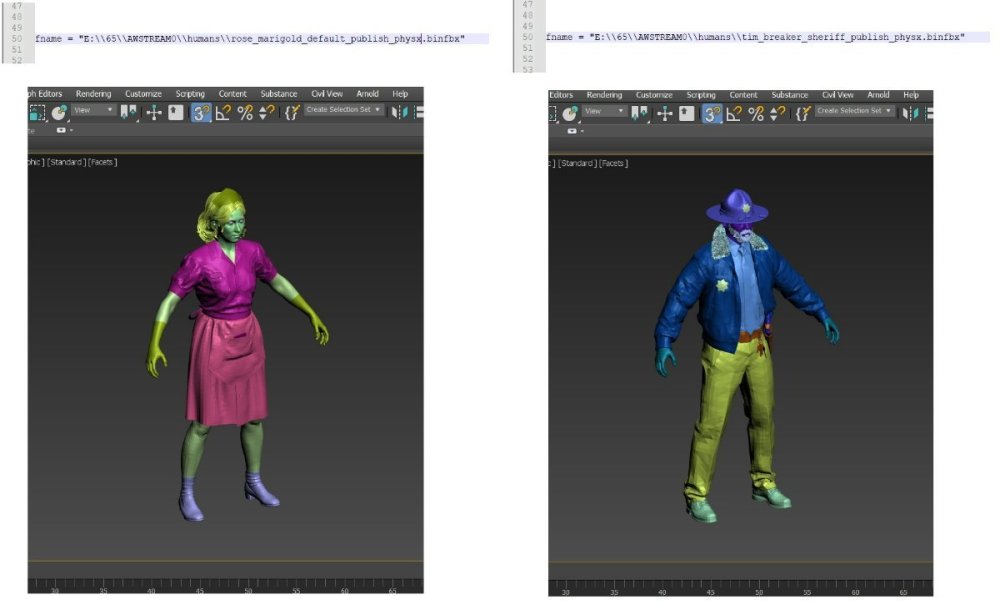Toggle Standard display mode label
This screenshot has width=1000, height=610.
[65, 162]
